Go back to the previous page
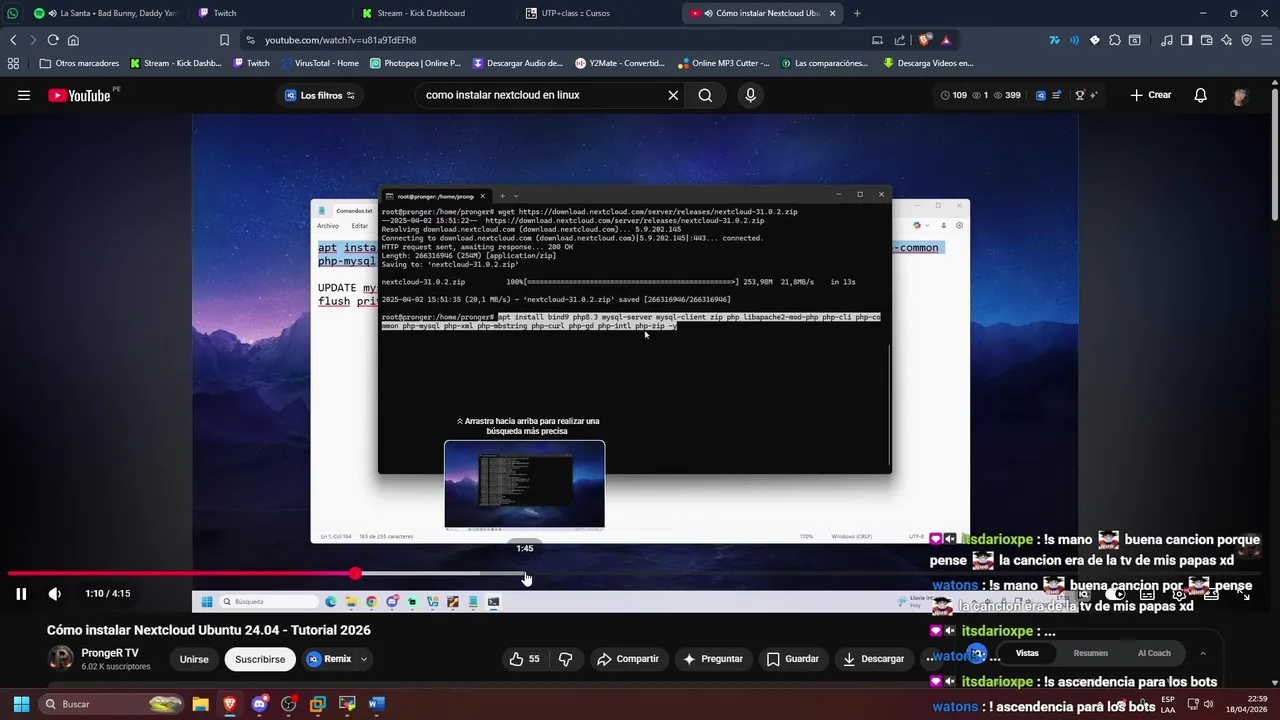Screen dimensions: 1280x720 [13, 40]
